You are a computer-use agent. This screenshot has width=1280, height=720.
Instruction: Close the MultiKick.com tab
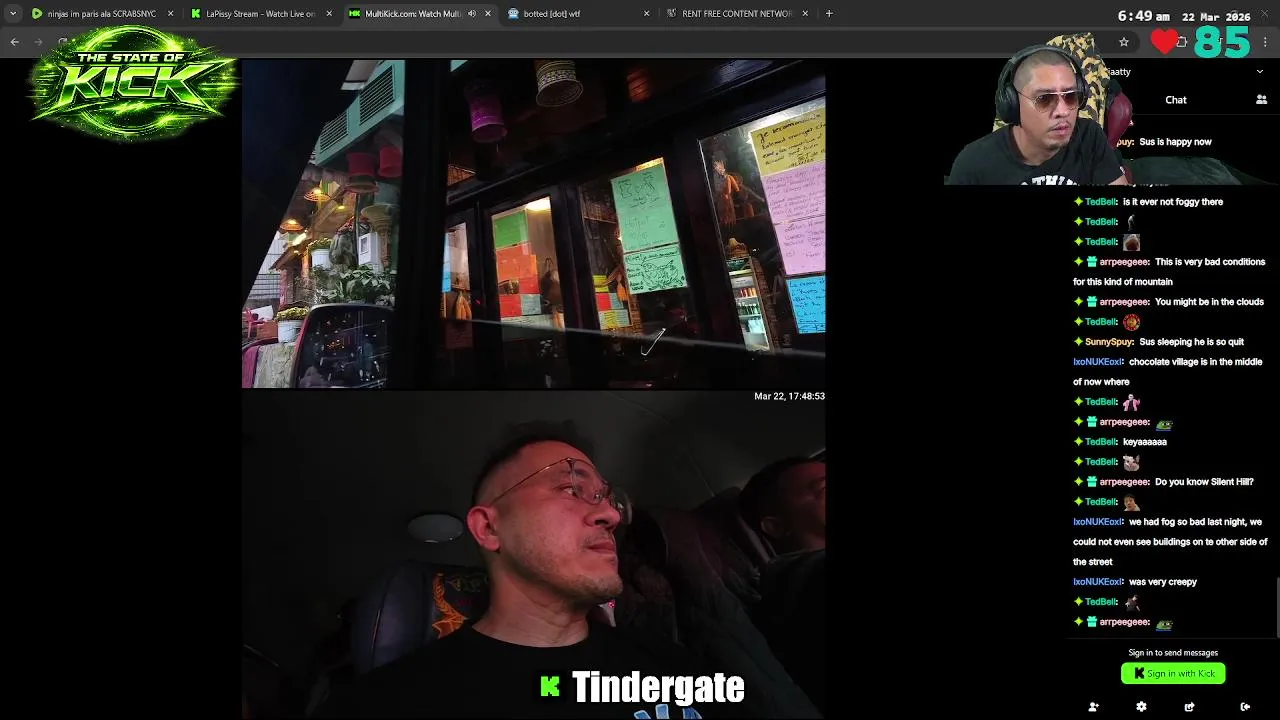[x=488, y=14]
